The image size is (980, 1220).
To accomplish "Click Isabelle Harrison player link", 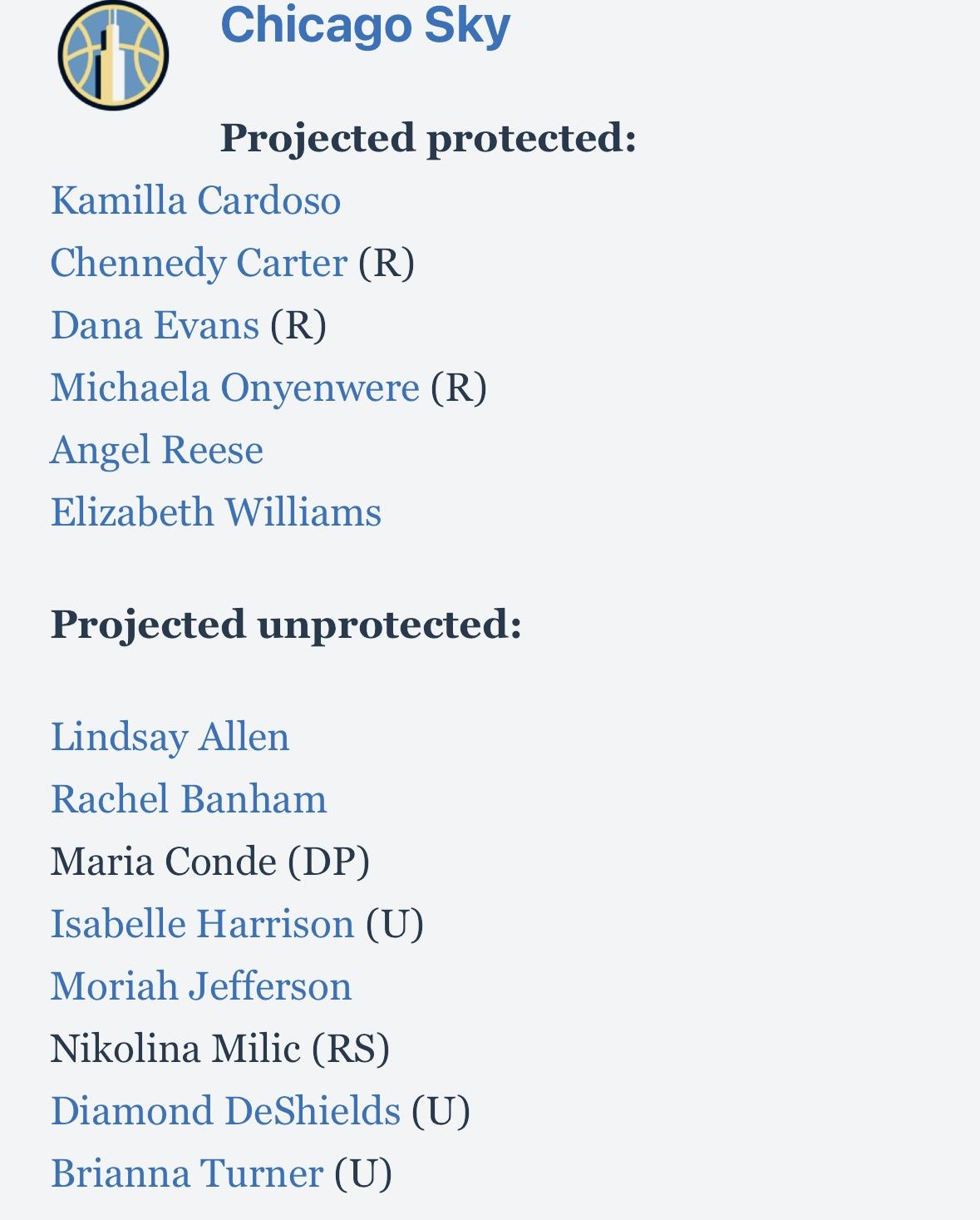I will coord(203,924).
